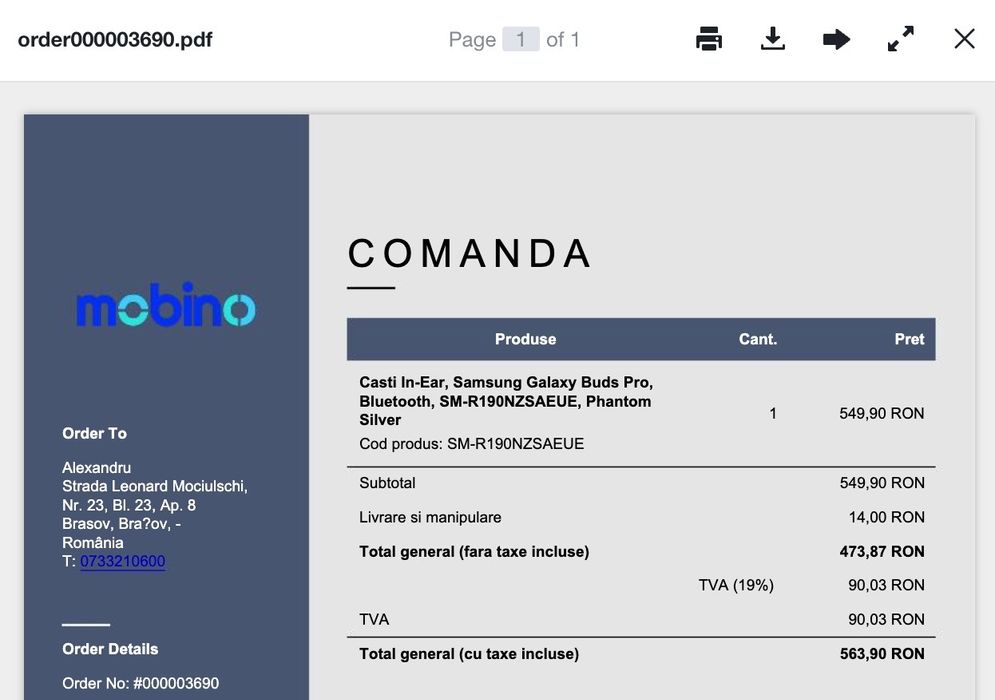
Task: Click the TVA (19%) label
Action: (x=736, y=585)
